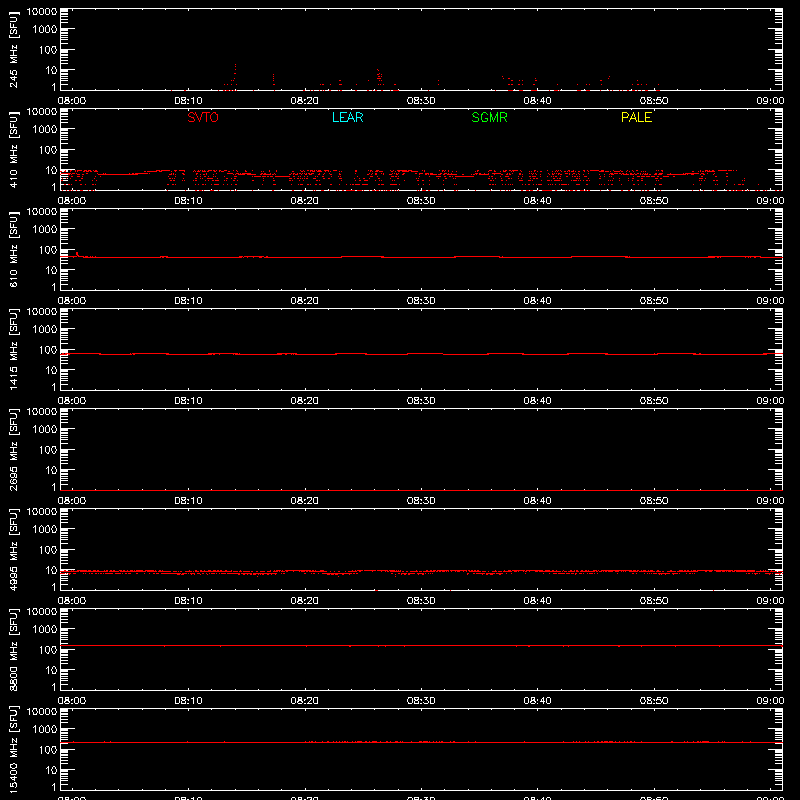
Task: Select the '2695 MHz [SFU]' axis title
Action: tap(14, 449)
